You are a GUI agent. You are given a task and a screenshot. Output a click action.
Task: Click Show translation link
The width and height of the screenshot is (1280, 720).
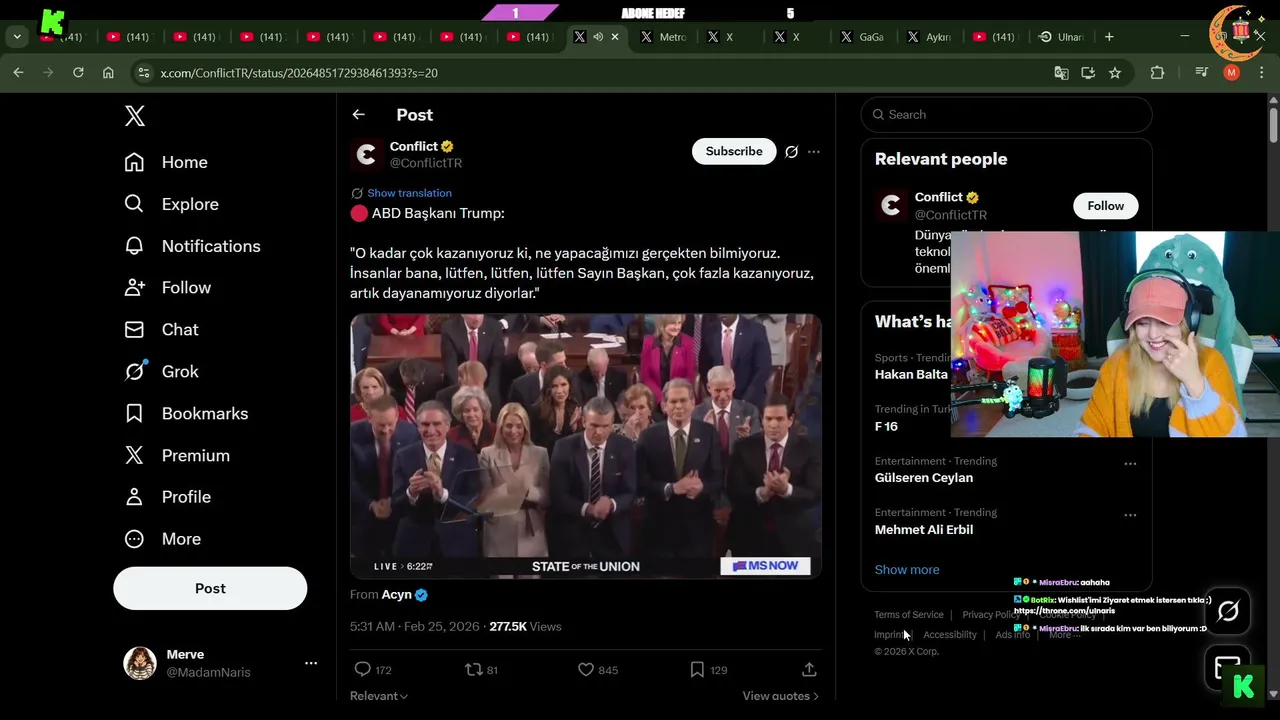tap(409, 193)
